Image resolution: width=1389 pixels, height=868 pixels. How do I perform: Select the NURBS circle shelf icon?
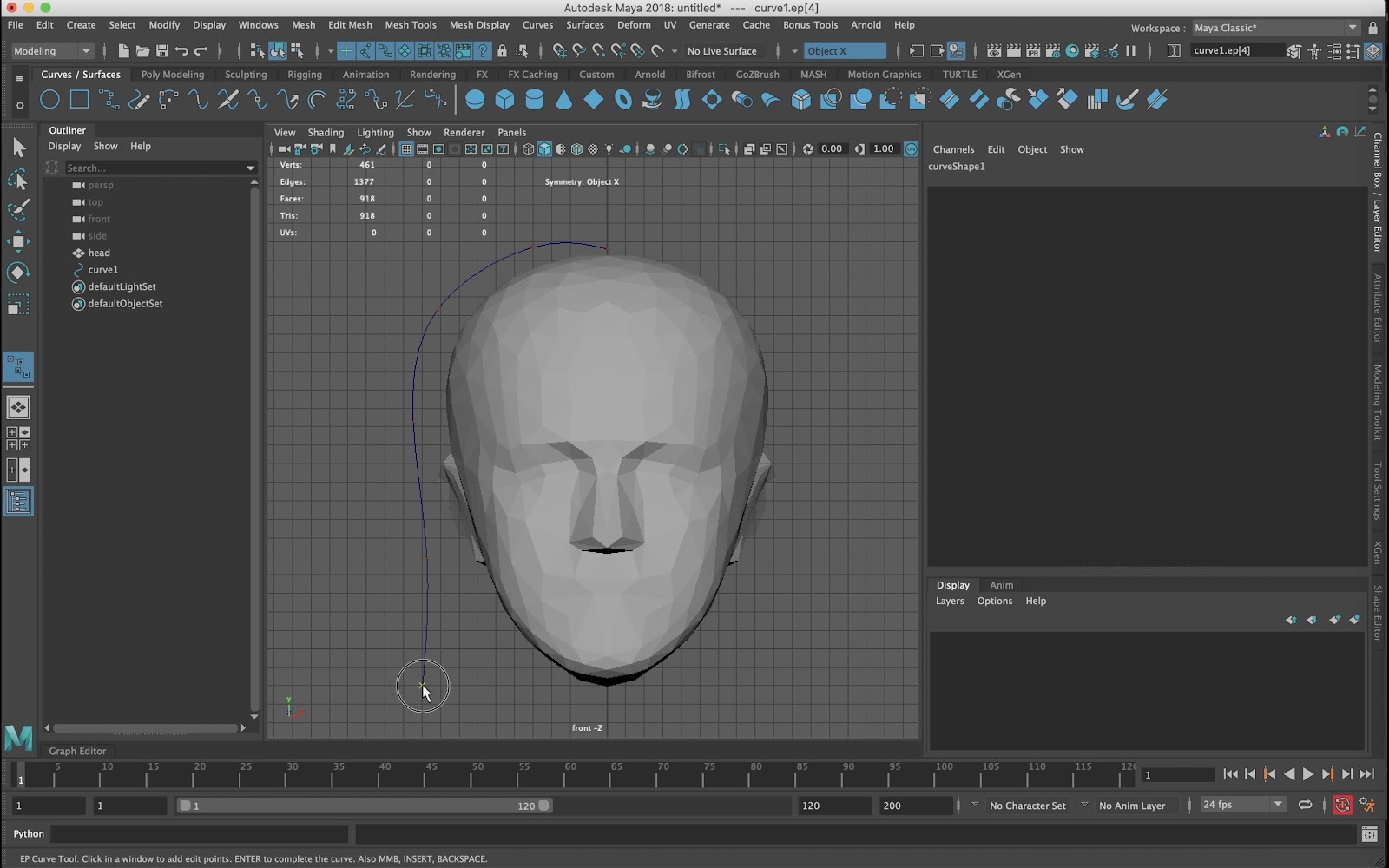[x=49, y=100]
